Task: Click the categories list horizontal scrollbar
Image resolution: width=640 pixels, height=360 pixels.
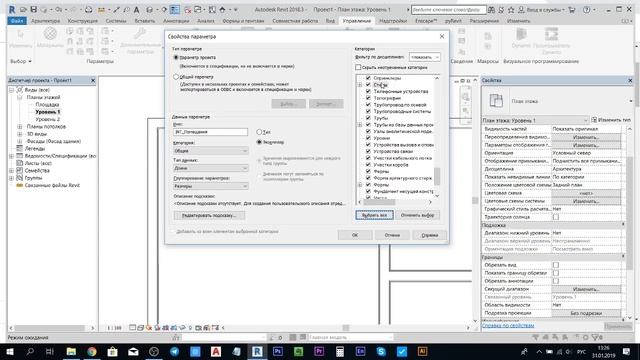Action: [379, 202]
